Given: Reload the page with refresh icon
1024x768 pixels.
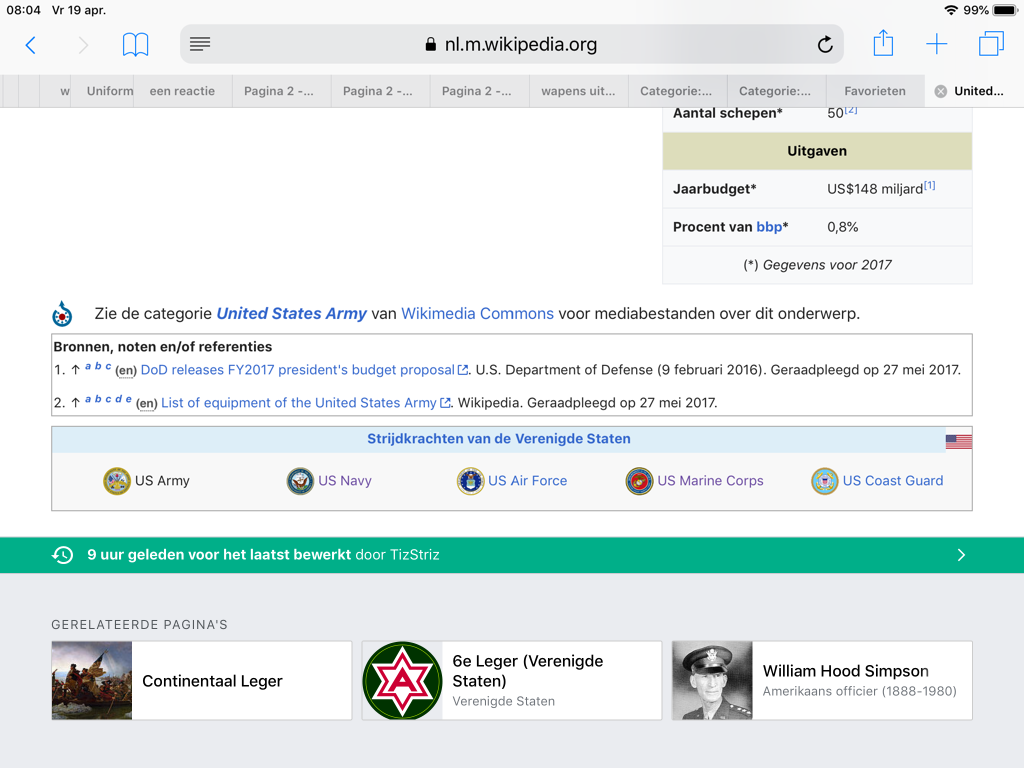Looking at the screenshot, I should tap(825, 45).
